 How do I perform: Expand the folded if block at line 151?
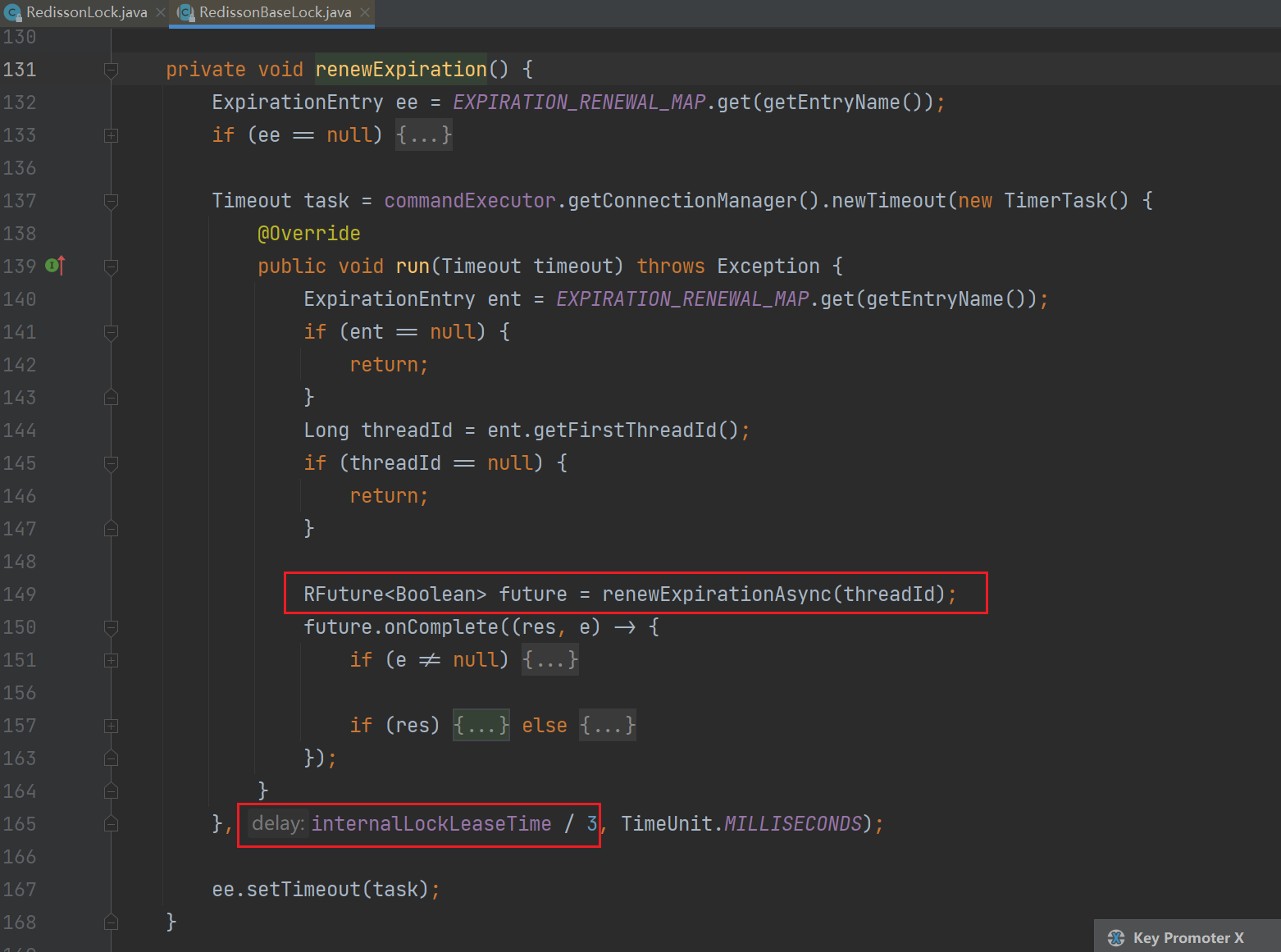(x=112, y=660)
